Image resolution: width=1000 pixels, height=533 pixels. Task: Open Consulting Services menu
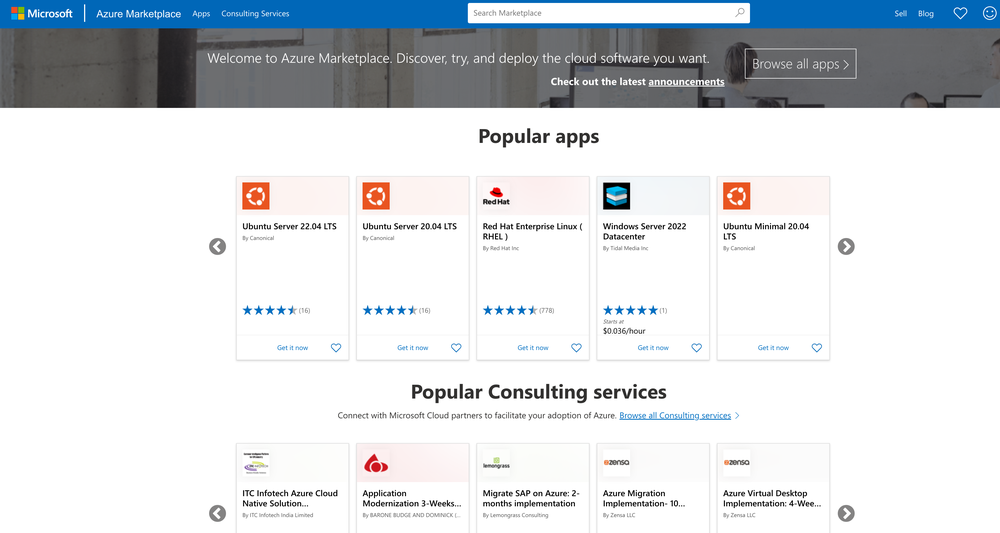[x=255, y=13]
